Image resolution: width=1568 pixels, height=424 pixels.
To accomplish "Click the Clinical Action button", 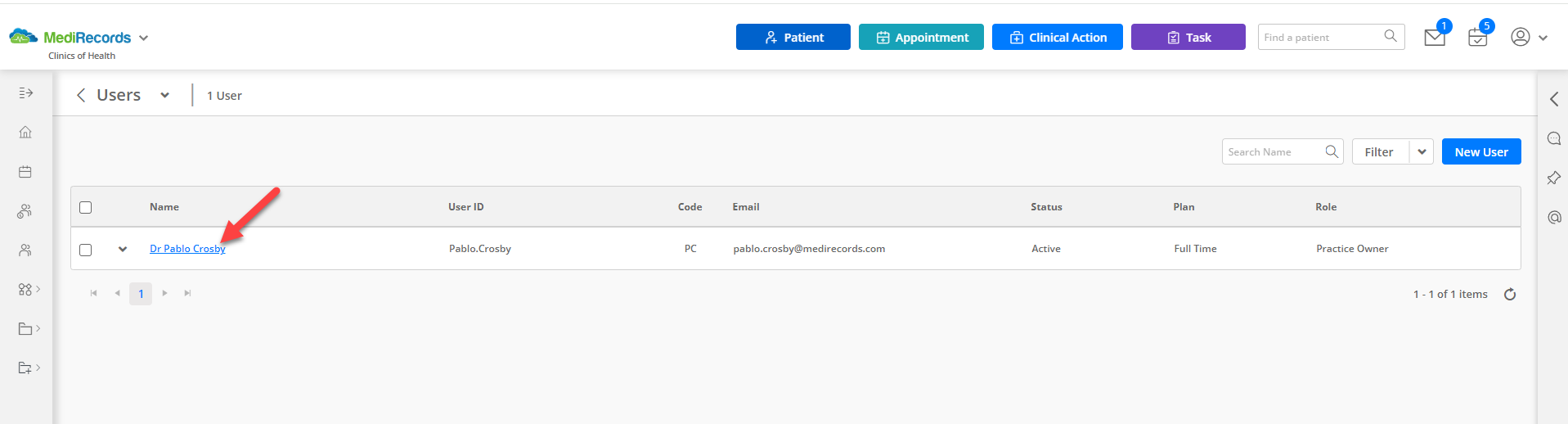I will click(x=1057, y=37).
